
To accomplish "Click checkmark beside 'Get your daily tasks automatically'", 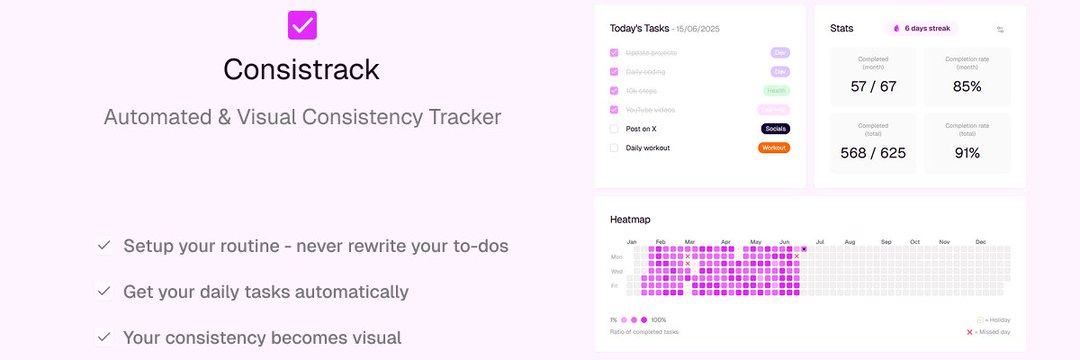I will [x=105, y=291].
